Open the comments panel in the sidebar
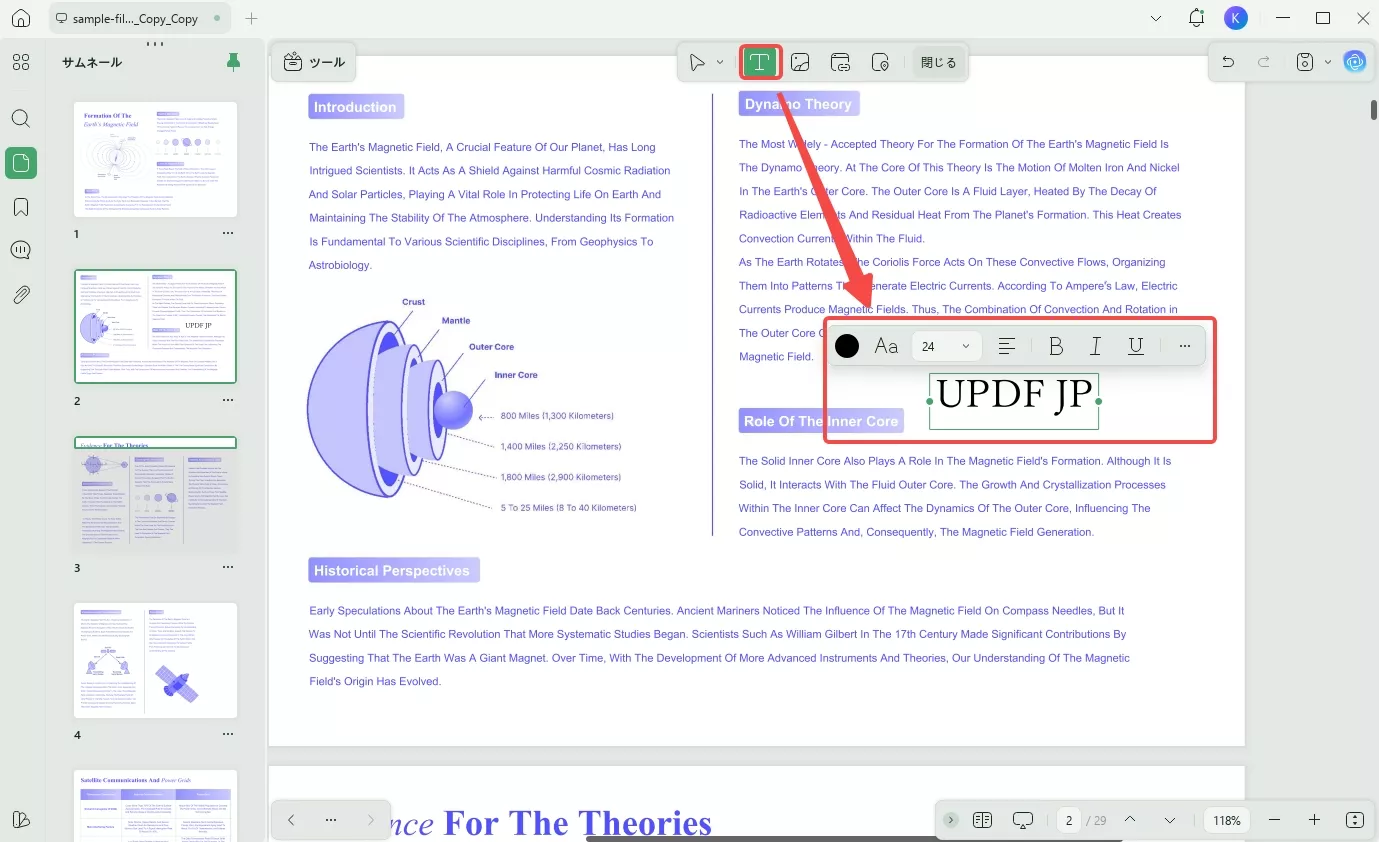The image size is (1379, 842). [x=21, y=250]
